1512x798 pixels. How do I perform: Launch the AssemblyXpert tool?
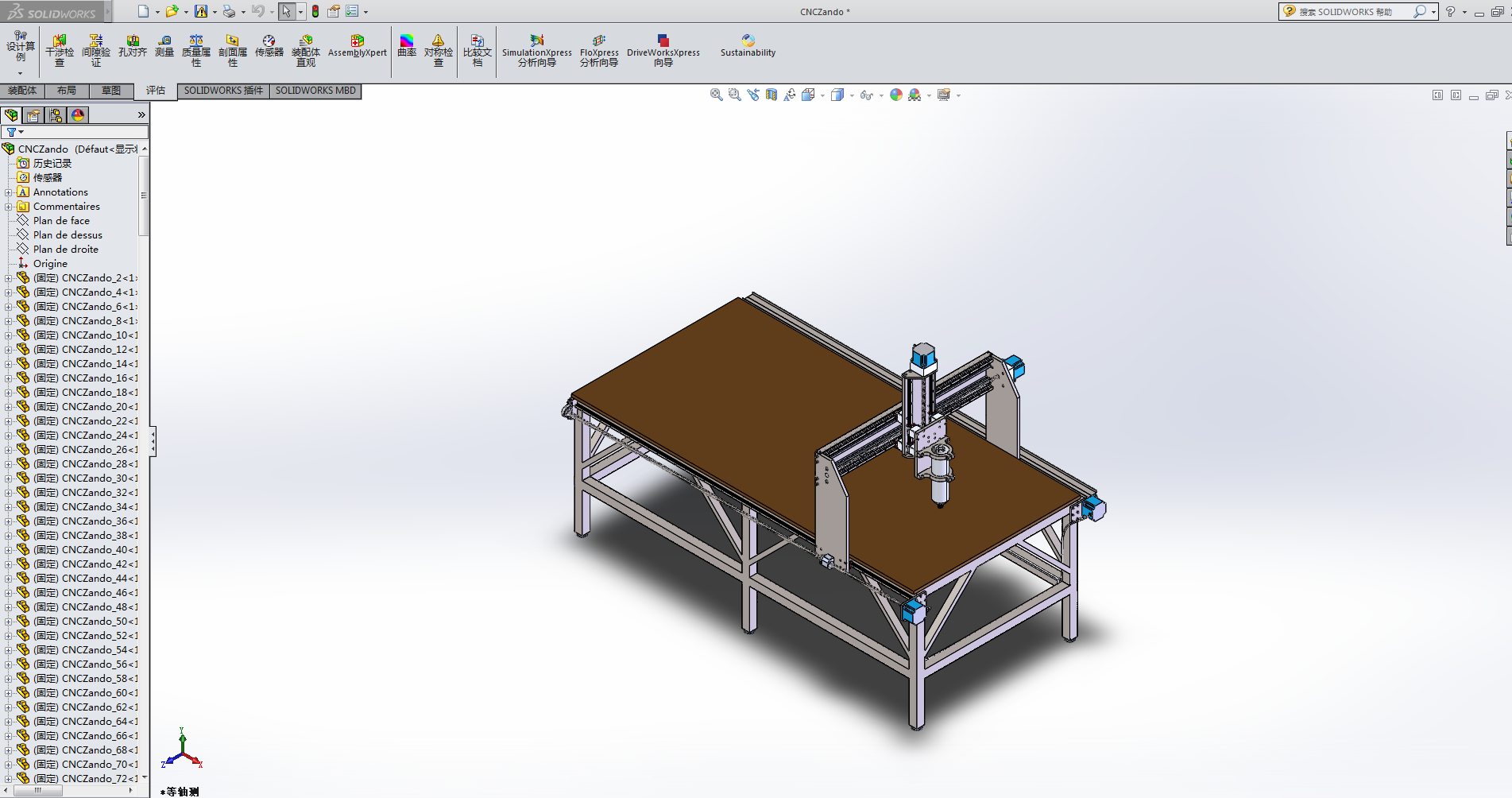coord(357,46)
